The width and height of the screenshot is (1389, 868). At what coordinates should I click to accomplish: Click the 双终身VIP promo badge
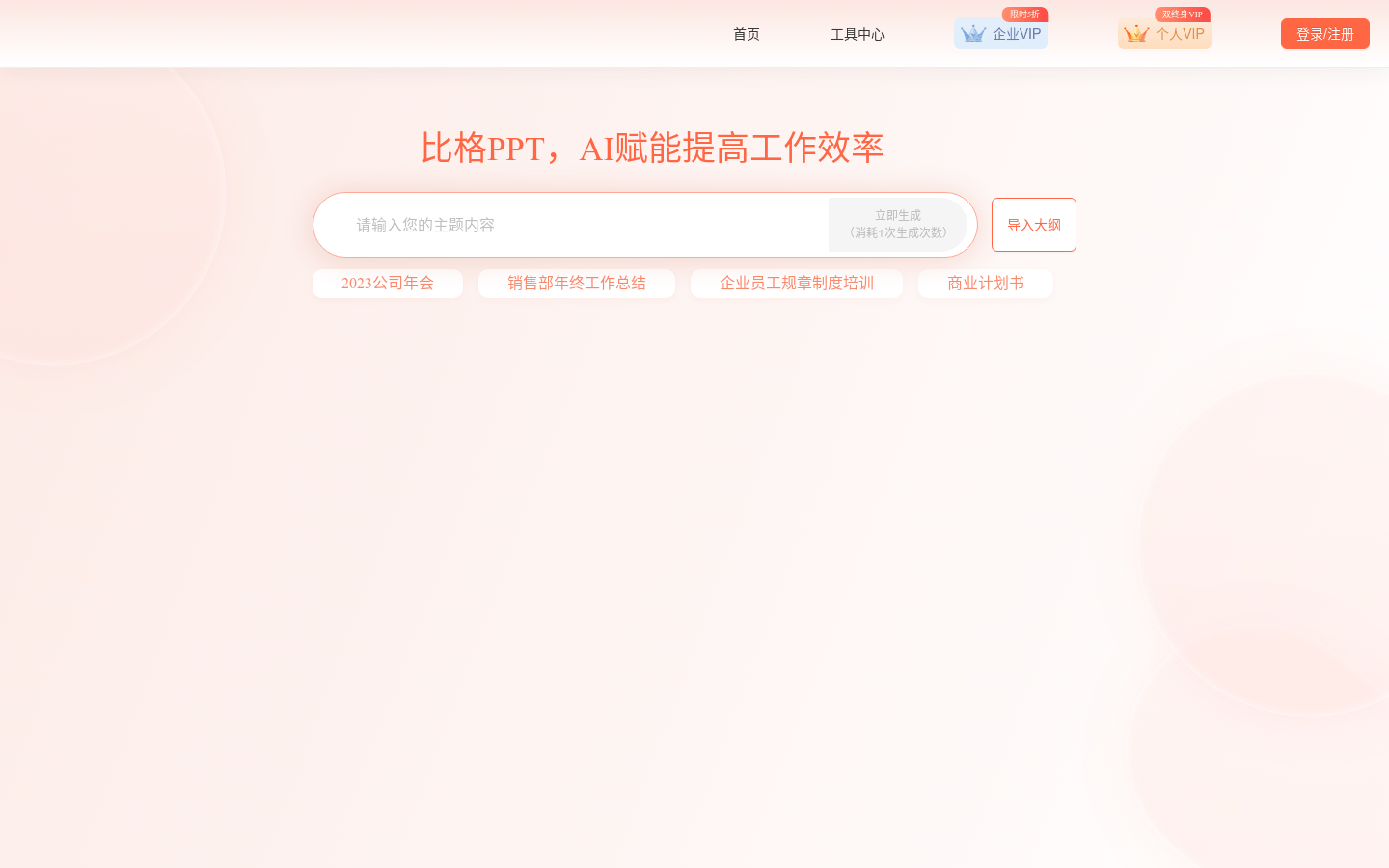pos(1182,14)
